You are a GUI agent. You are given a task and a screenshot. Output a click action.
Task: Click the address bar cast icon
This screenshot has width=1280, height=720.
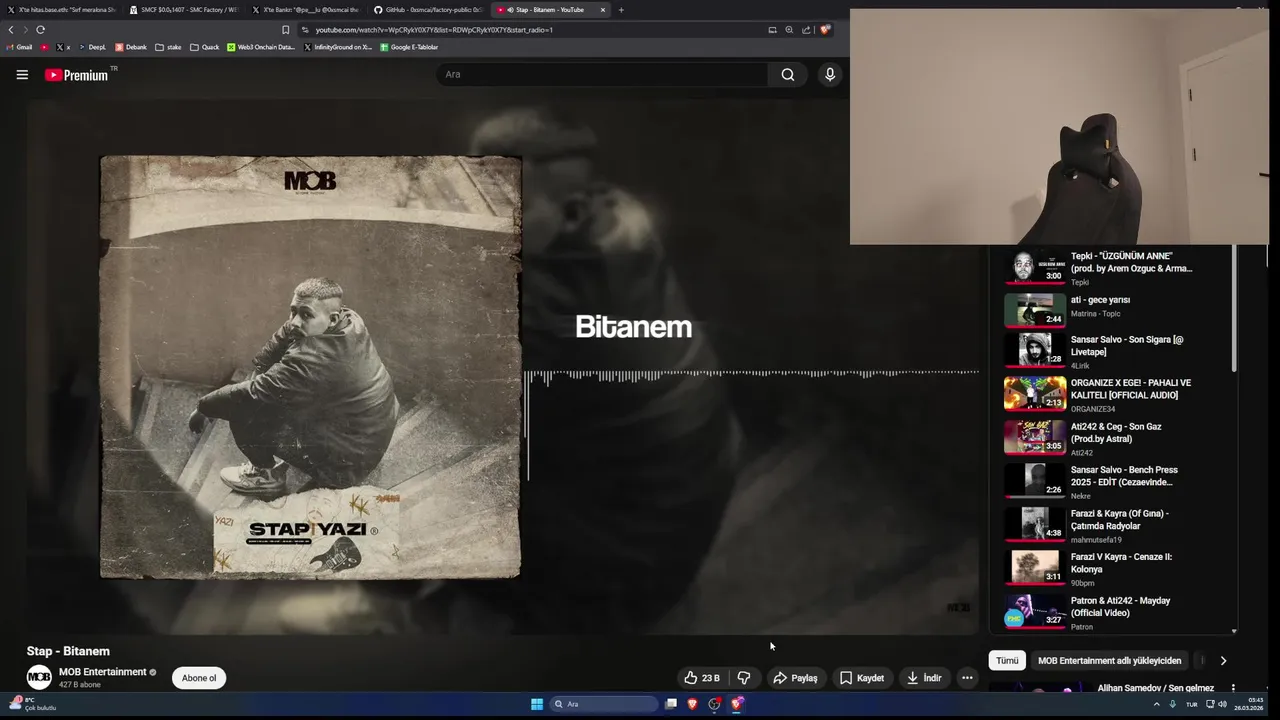coord(772,30)
